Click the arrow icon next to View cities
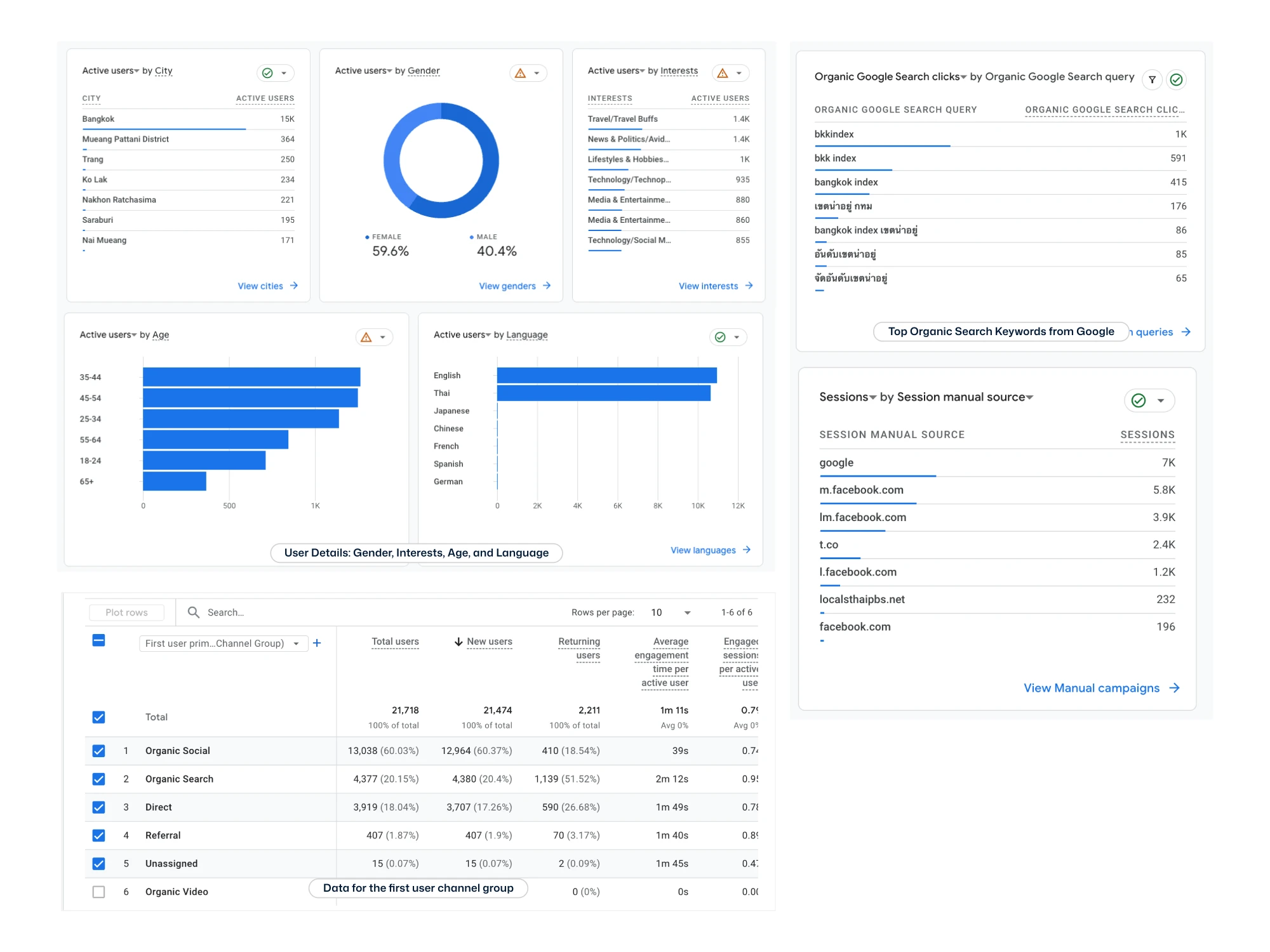Screen dimensions: 1270x952 pyautogui.click(x=294, y=286)
